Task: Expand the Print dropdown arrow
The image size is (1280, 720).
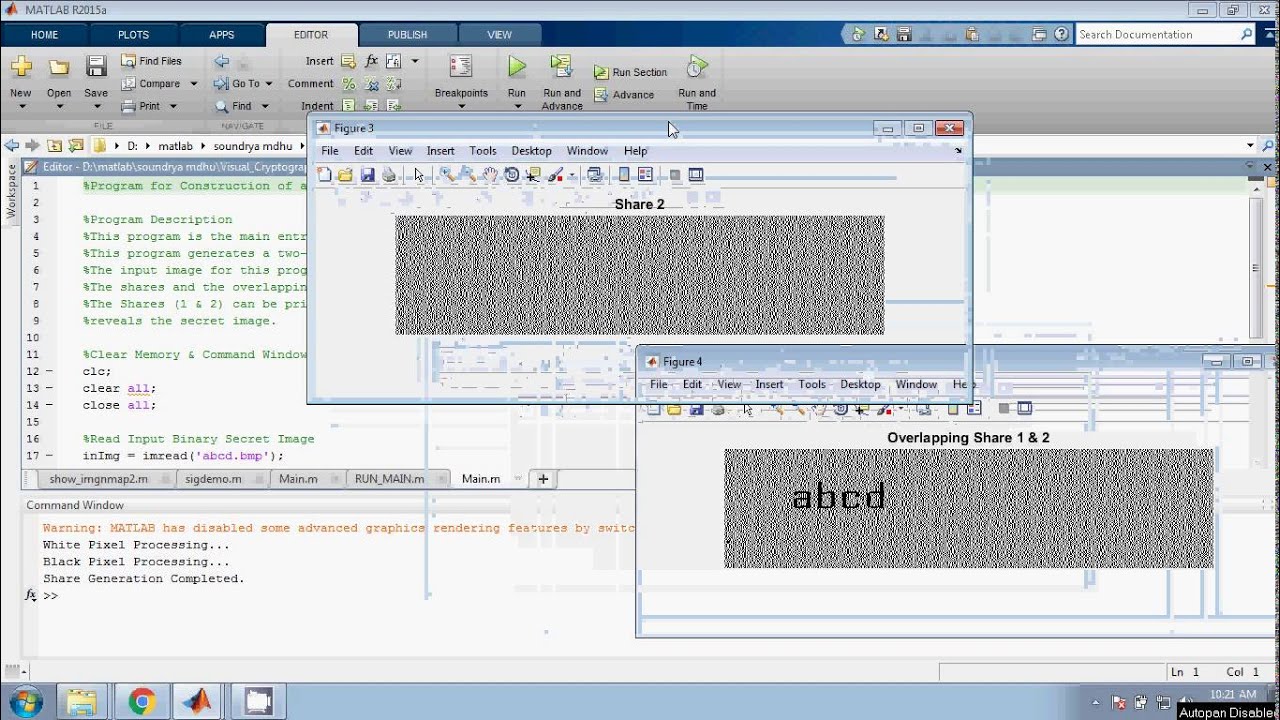Action: click(x=172, y=106)
